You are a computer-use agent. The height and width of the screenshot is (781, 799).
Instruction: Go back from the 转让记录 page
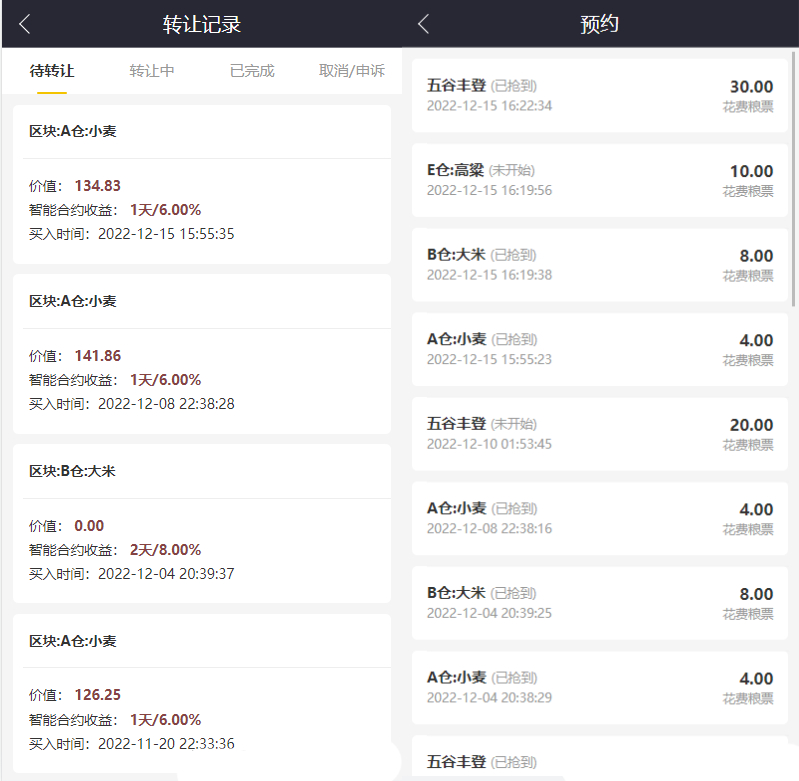coord(25,24)
